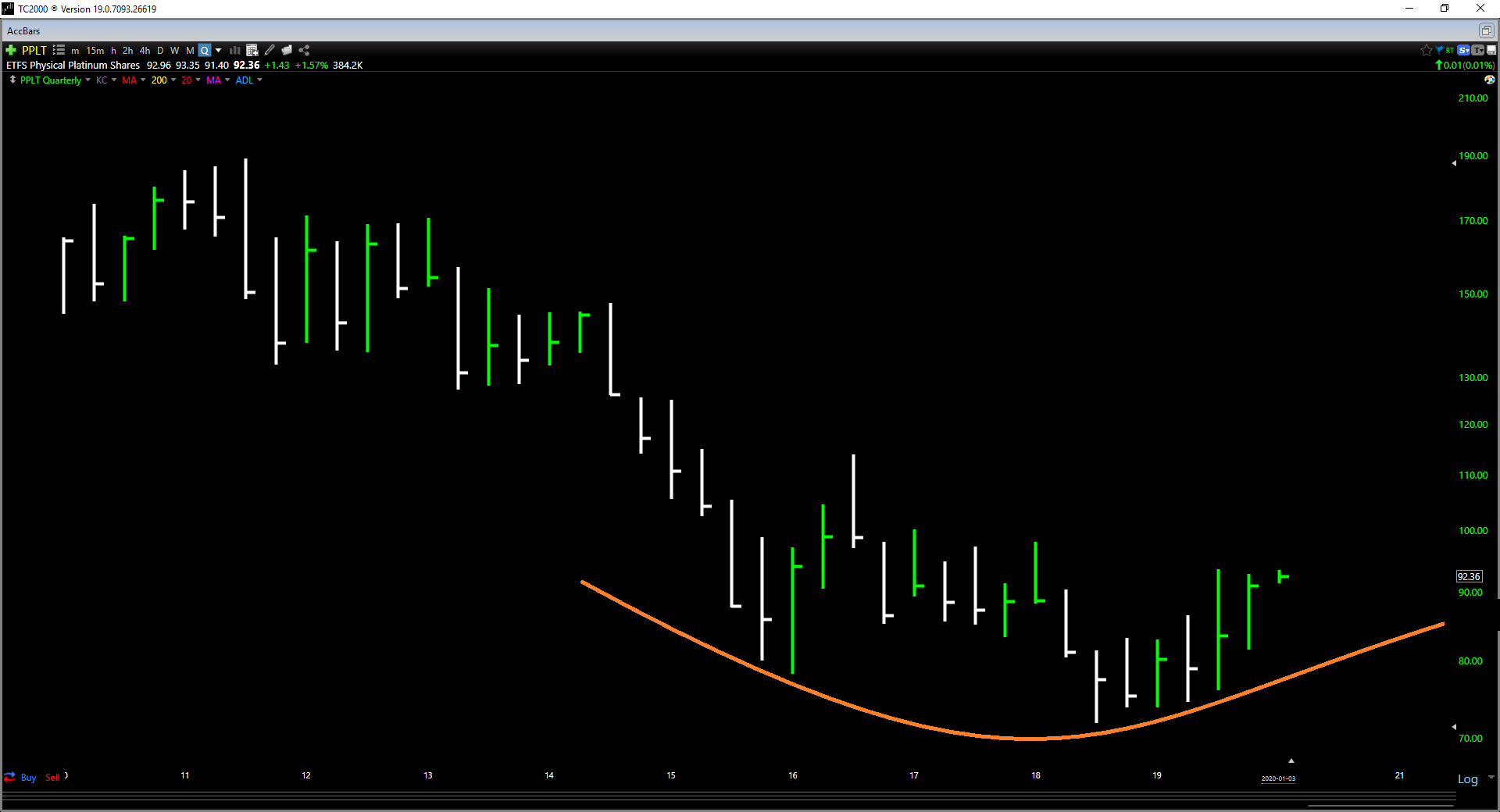
Task: Click the 100.00 price axis label
Action: [x=1473, y=531]
